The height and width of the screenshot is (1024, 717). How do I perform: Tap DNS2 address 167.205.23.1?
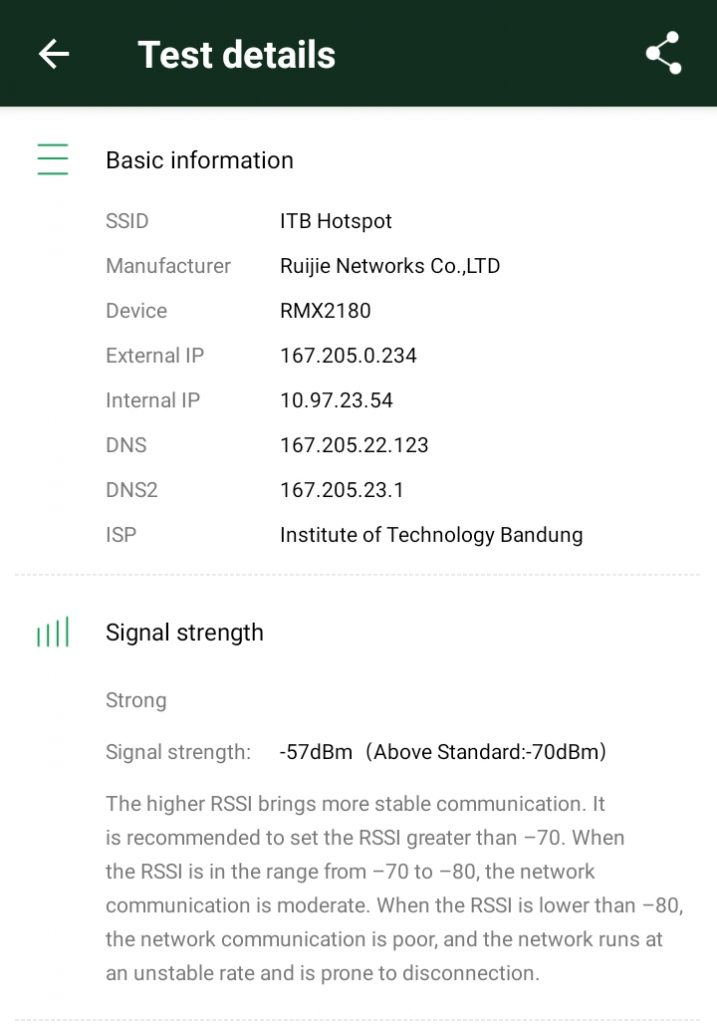click(342, 491)
